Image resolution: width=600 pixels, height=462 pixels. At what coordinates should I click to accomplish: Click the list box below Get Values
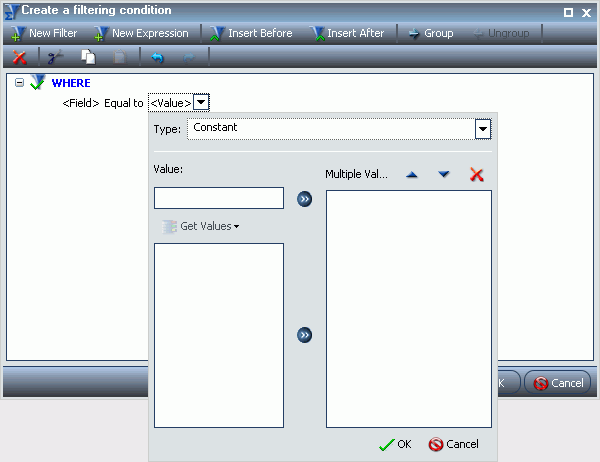(x=219, y=335)
